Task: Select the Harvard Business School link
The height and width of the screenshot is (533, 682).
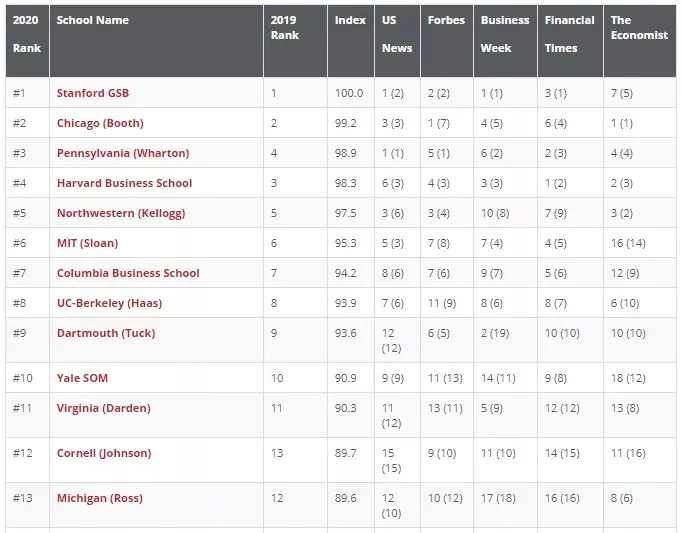Action: (124, 183)
